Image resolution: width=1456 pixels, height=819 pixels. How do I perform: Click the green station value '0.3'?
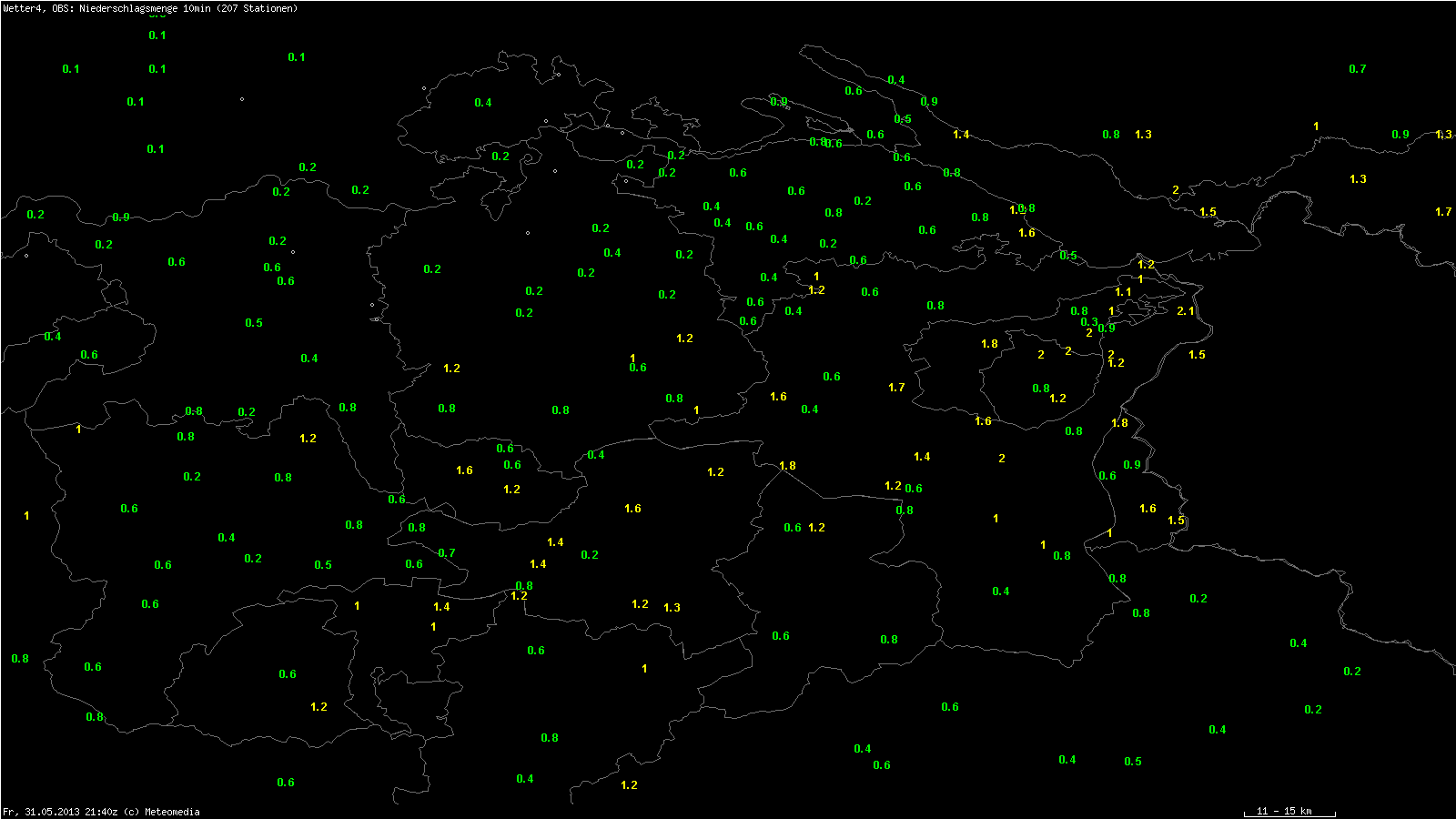tap(1089, 322)
